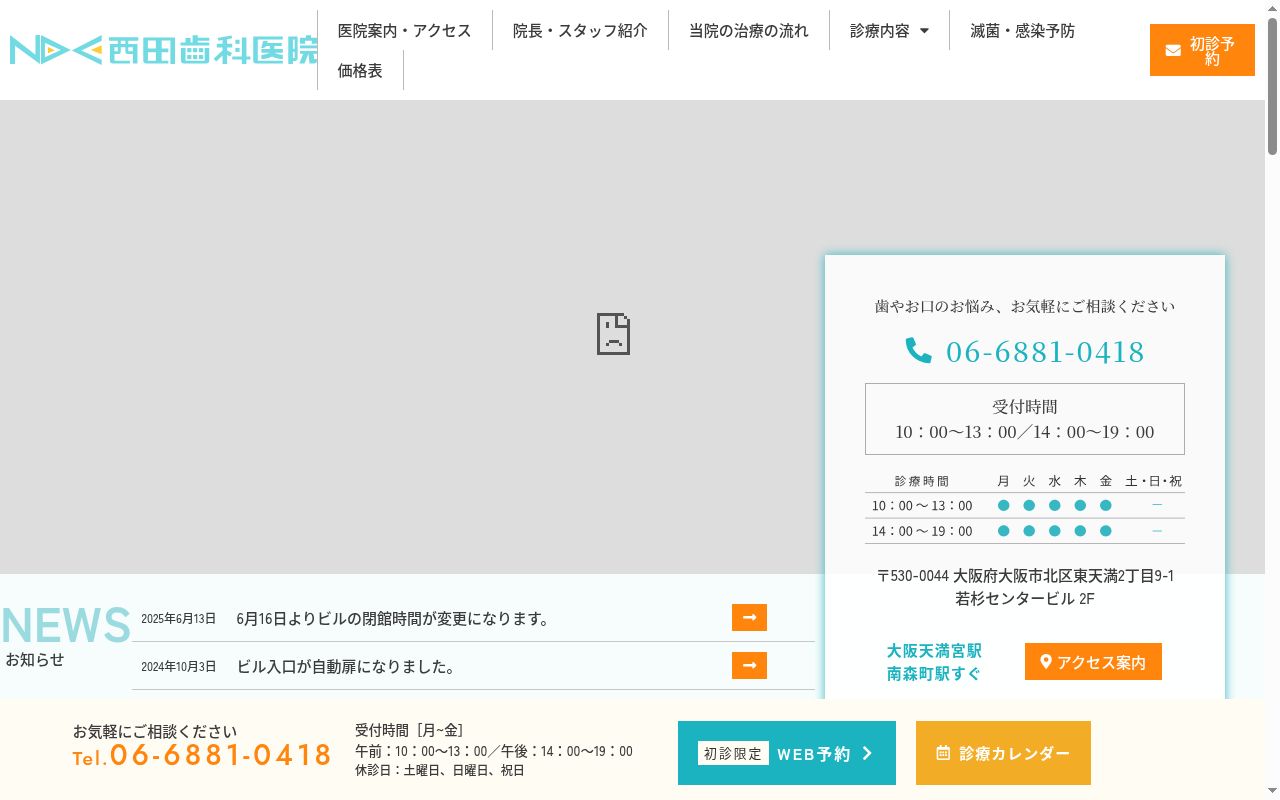
Task: Expand the 診療内容 dropdown arrow
Action: [924, 31]
